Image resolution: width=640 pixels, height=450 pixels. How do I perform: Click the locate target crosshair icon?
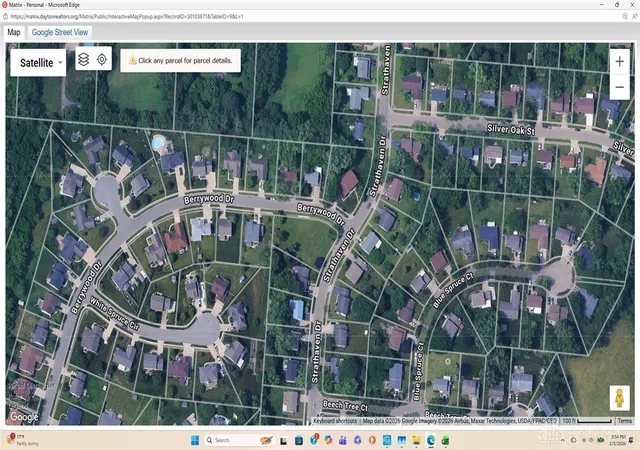click(x=102, y=60)
